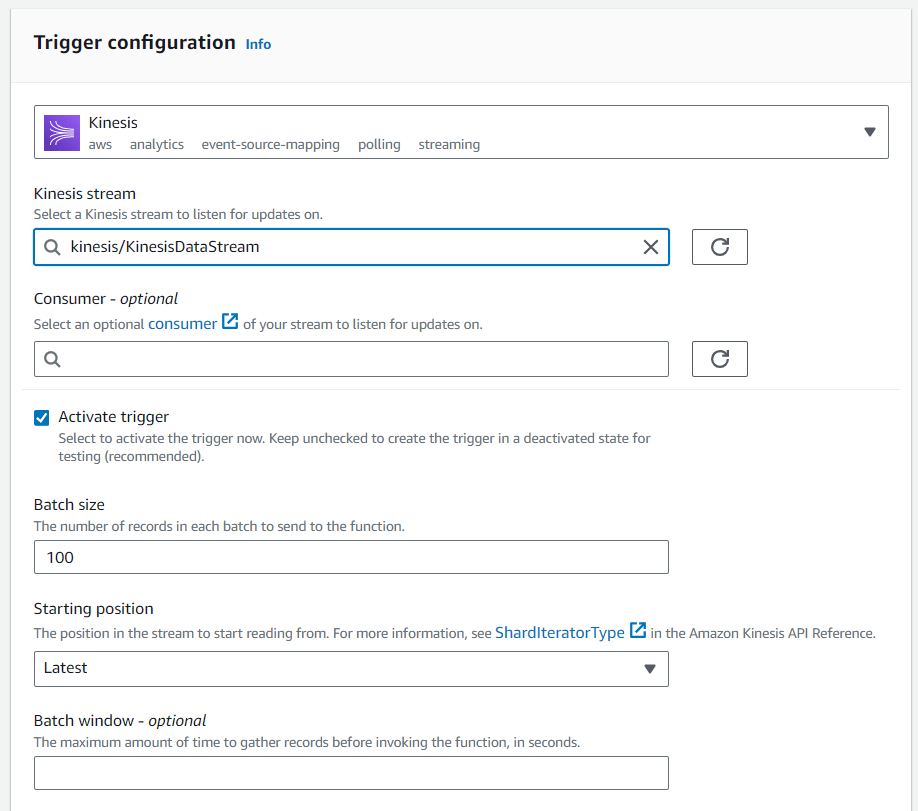
Task: Click external link icon next to consumer
Action: (230, 321)
